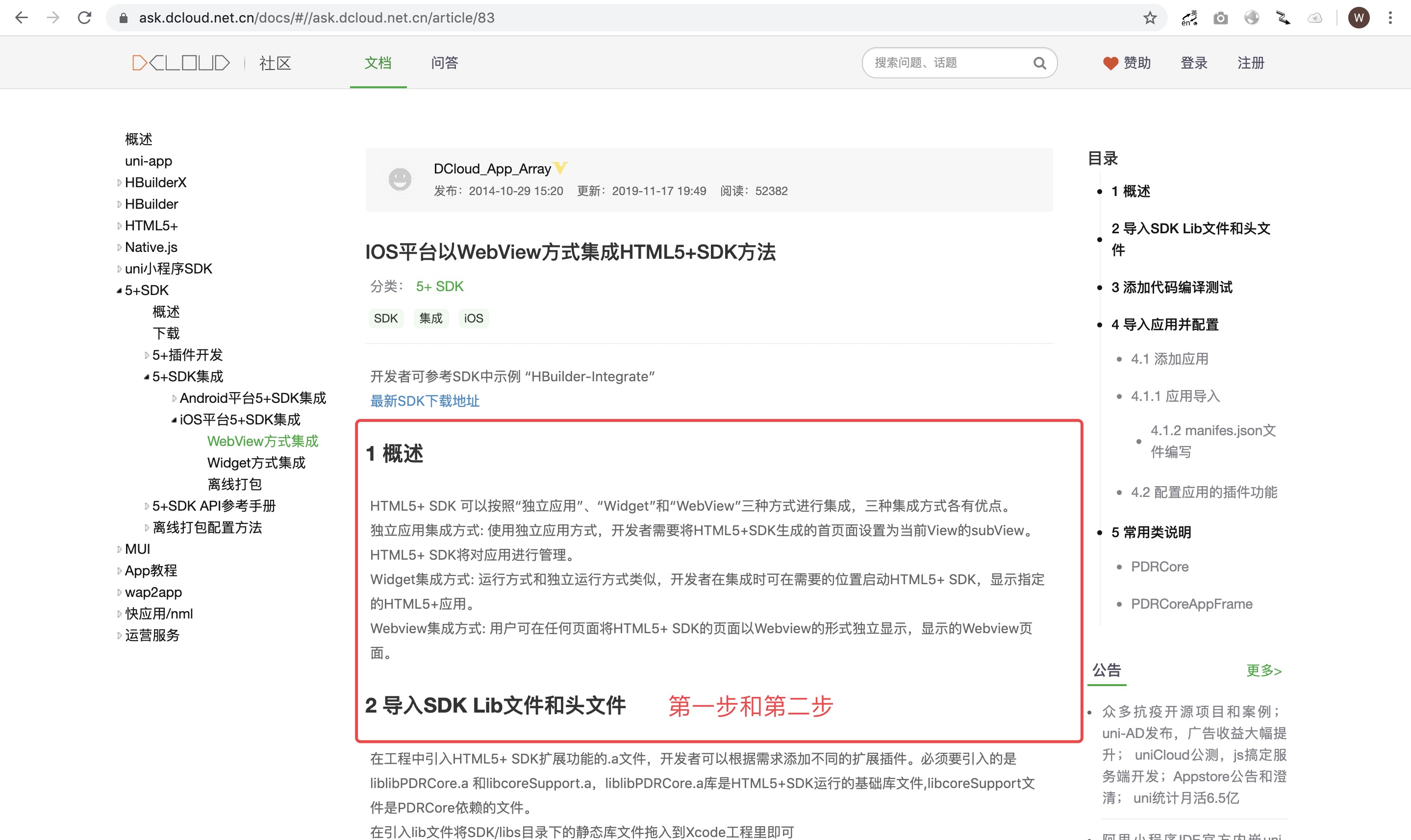
Task: Open 运营服务 in the sidebar
Action: (x=152, y=636)
